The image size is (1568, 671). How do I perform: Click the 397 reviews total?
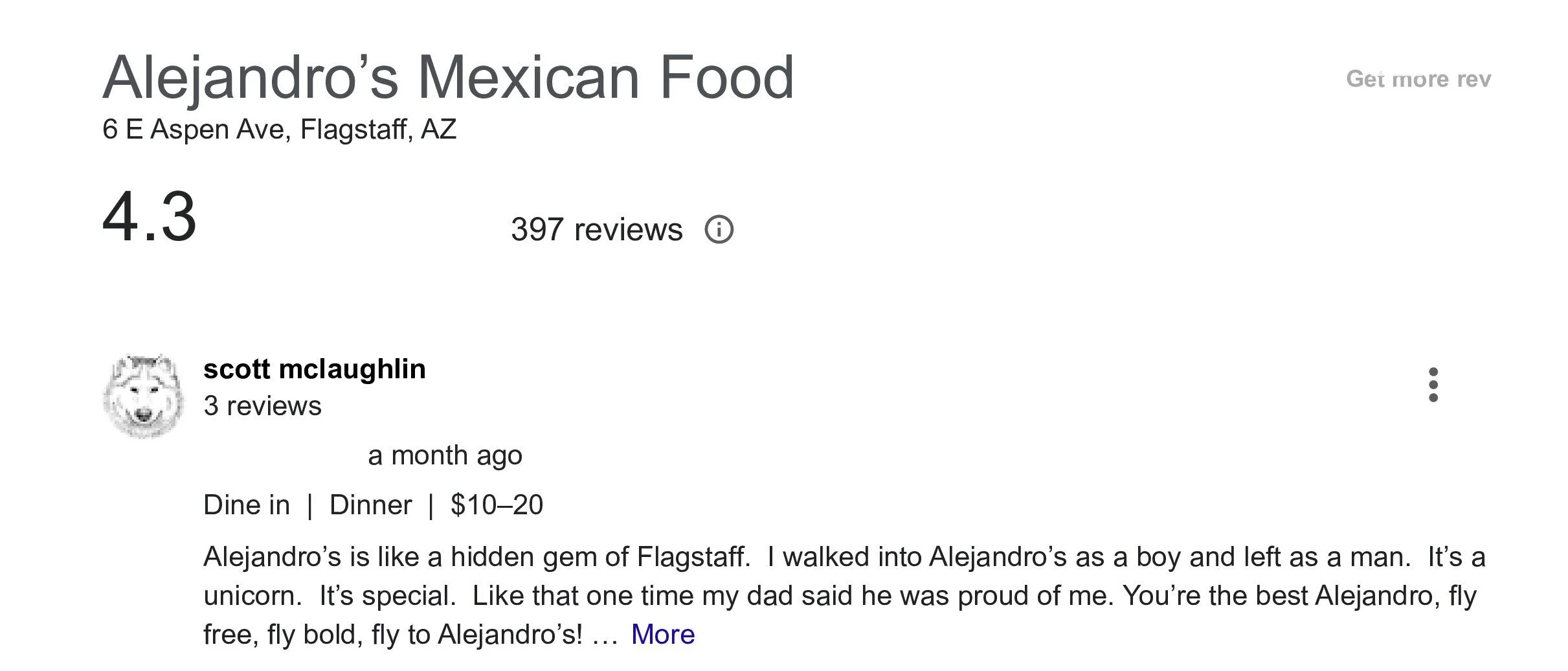coord(596,229)
